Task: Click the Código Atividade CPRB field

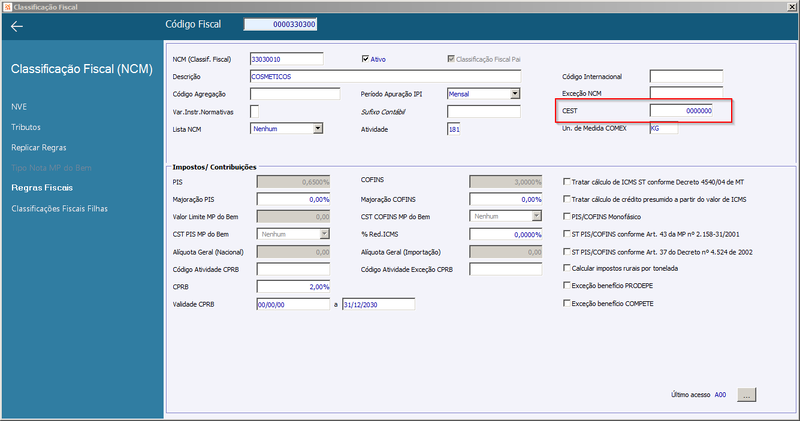Action: pos(293,269)
